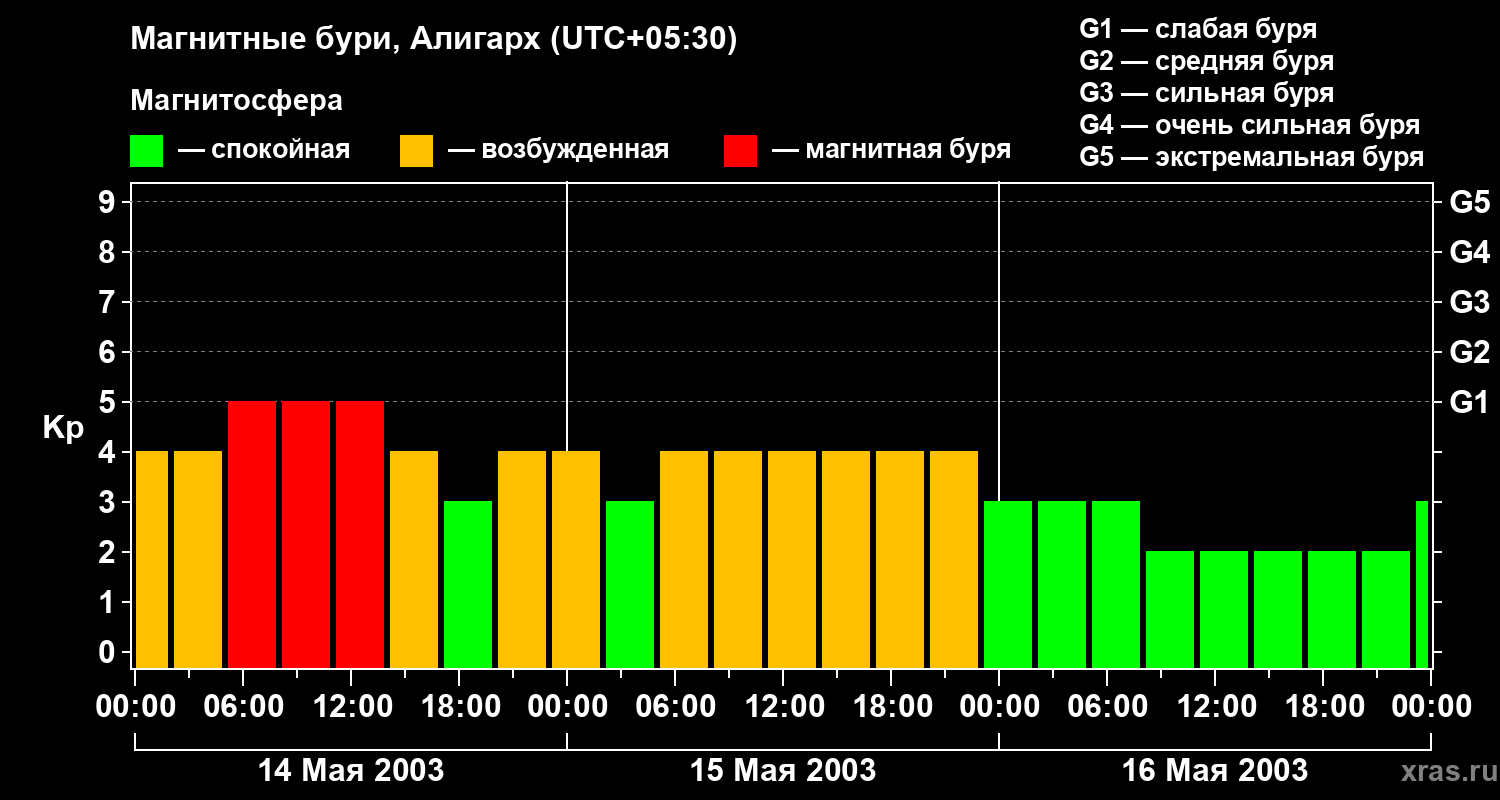Click the right-axis 'G1' level label
The width and height of the screenshot is (1500, 800).
[x=1469, y=402]
